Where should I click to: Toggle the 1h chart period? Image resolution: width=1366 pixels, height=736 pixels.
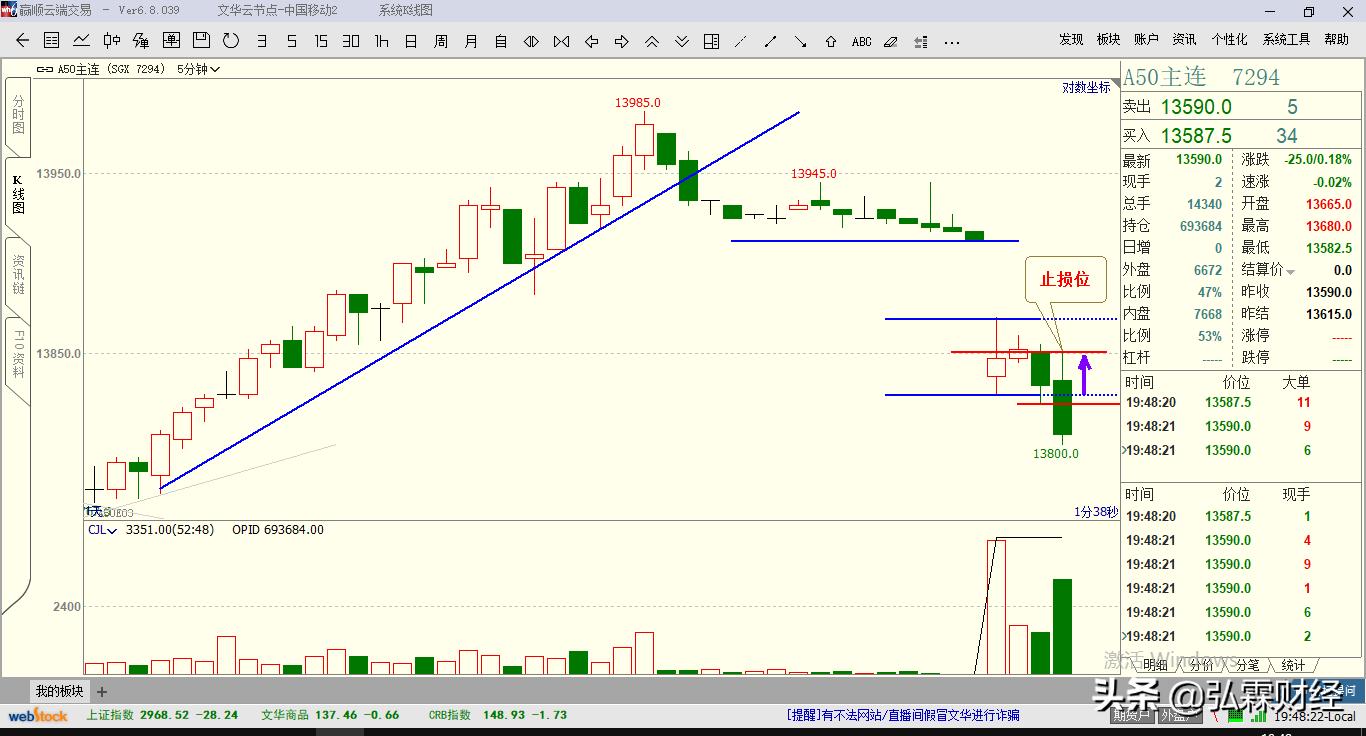[381, 42]
